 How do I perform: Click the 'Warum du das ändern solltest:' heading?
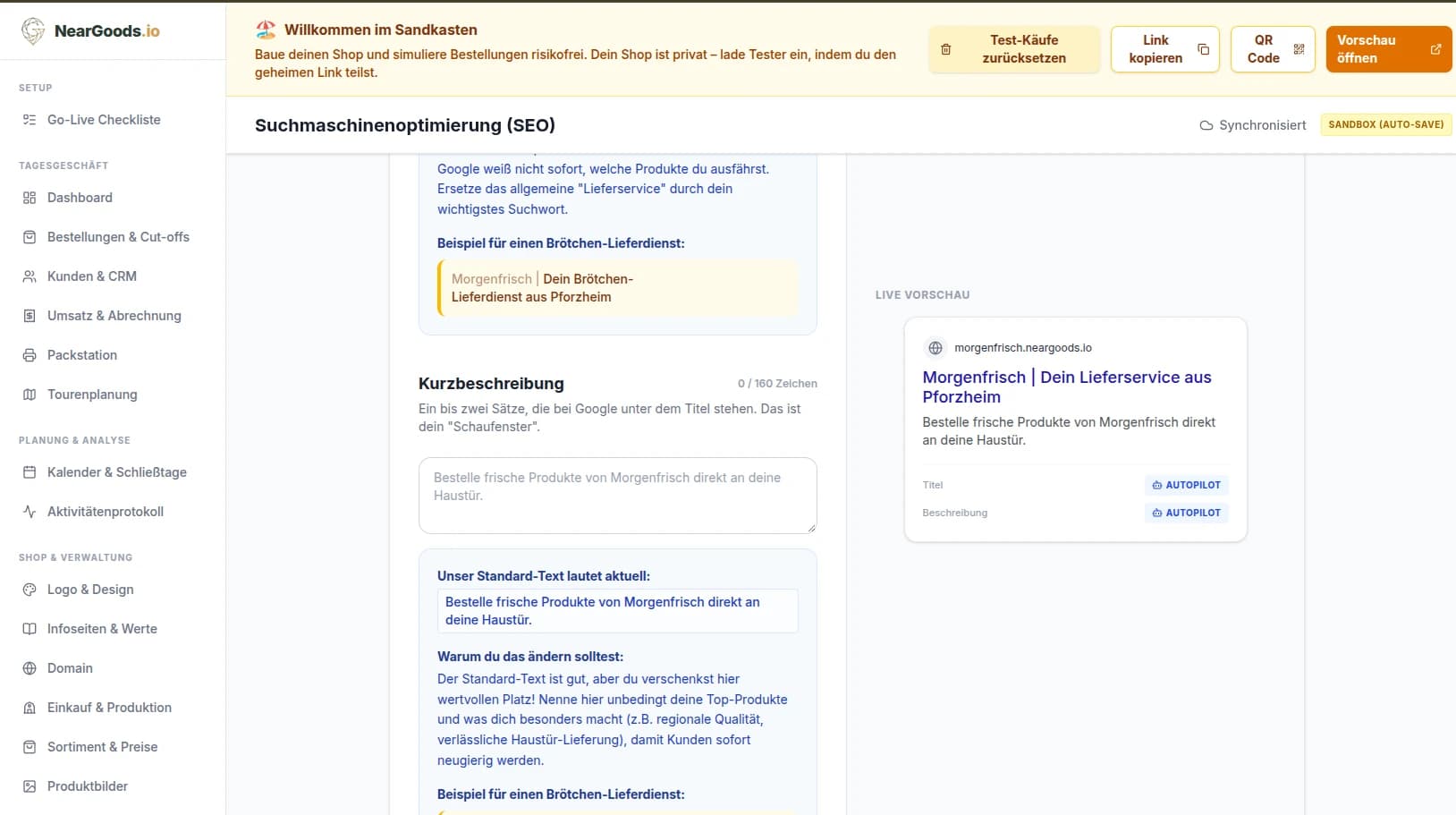[x=530, y=657]
